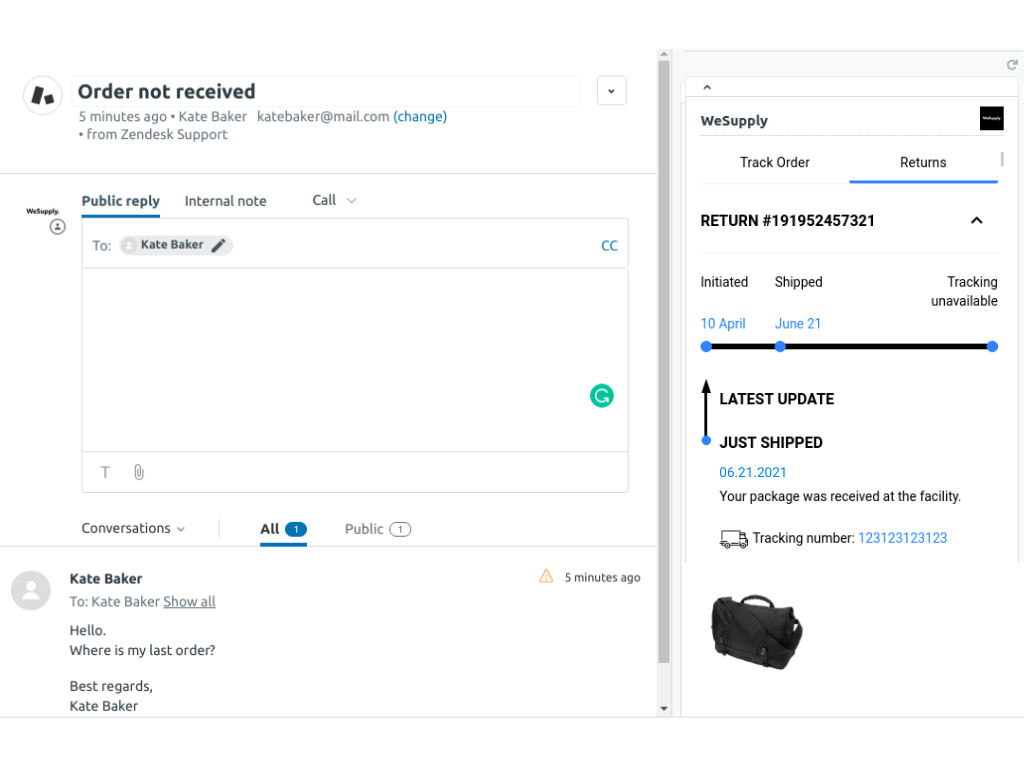This screenshot has height=768, width=1024.
Task: Click the Grammarly icon in reply box
Action: pyautogui.click(x=601, y=396)
